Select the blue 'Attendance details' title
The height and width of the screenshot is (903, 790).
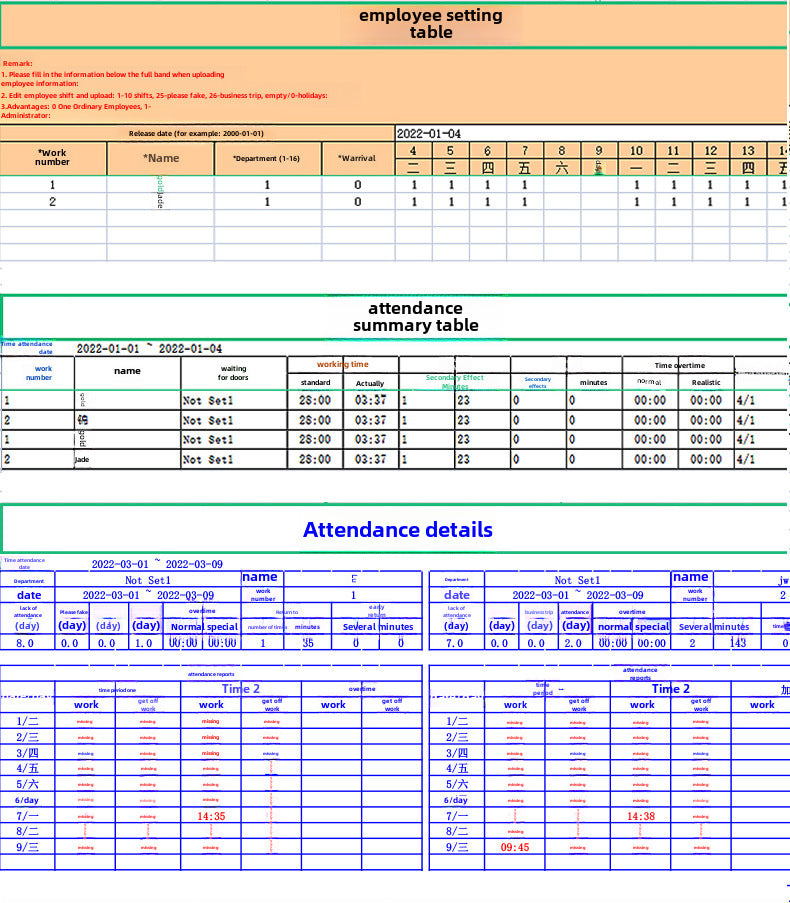point(397,530)
